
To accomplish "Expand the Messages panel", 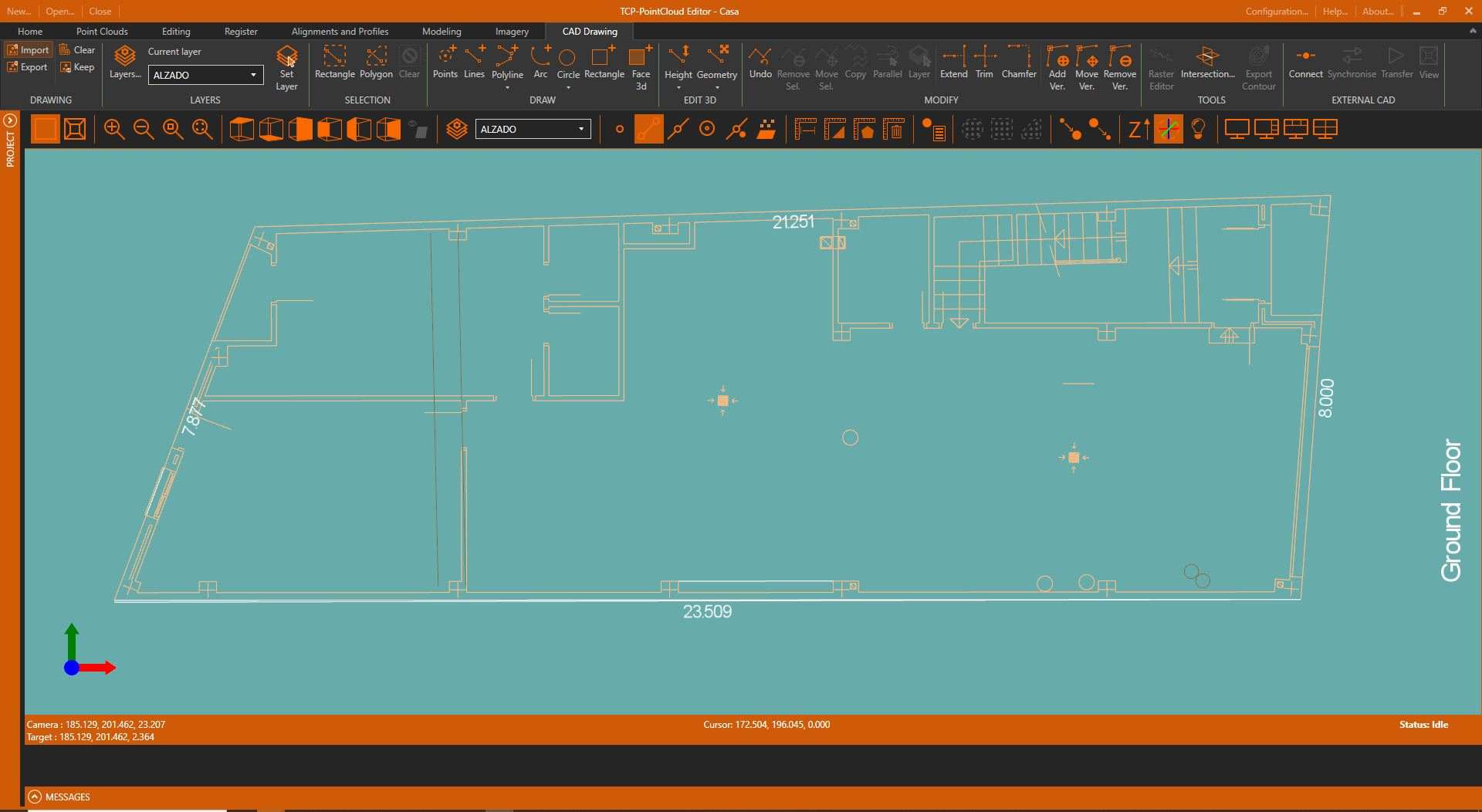I will (x=35, y=797).
